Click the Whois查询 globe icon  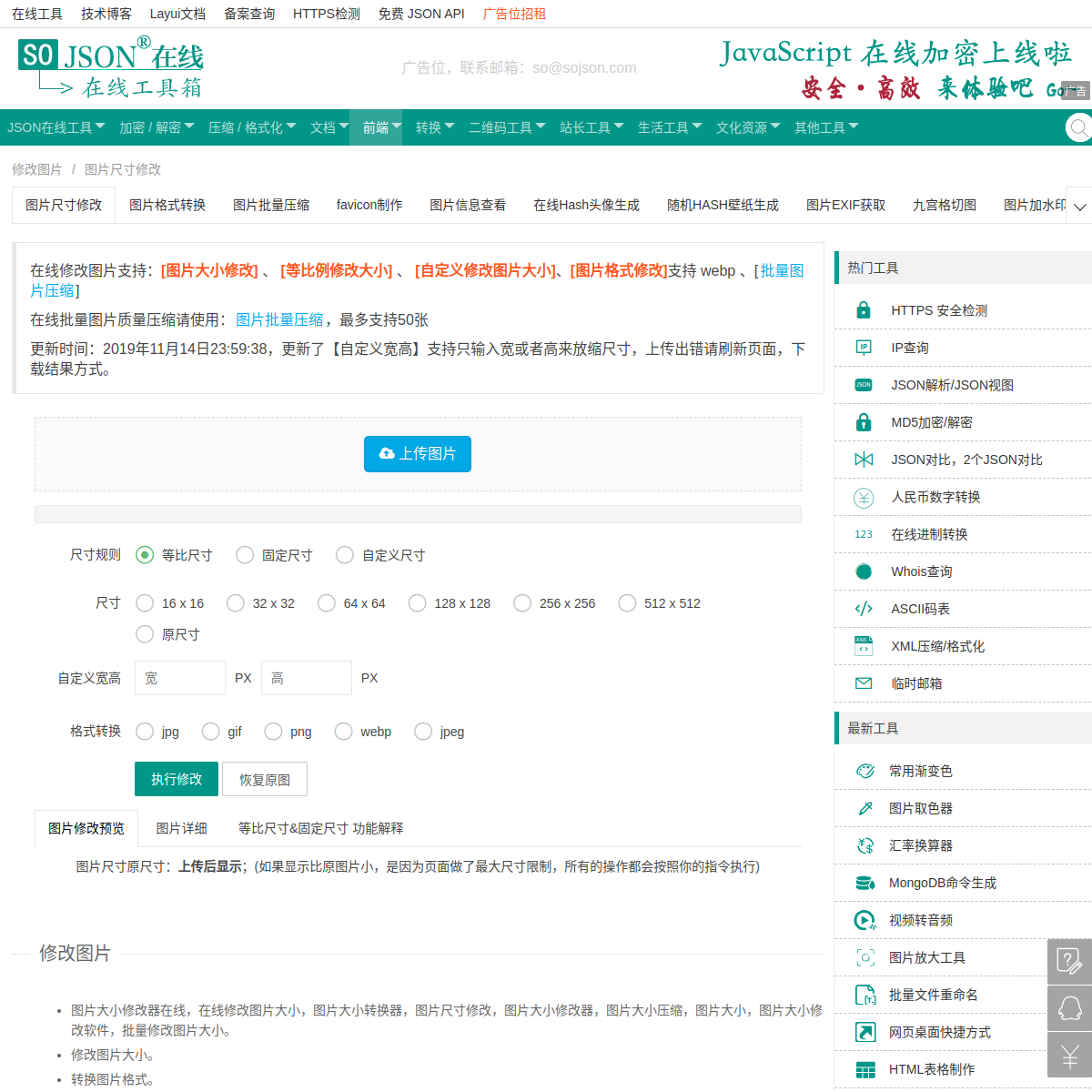(x=864, y=571)
